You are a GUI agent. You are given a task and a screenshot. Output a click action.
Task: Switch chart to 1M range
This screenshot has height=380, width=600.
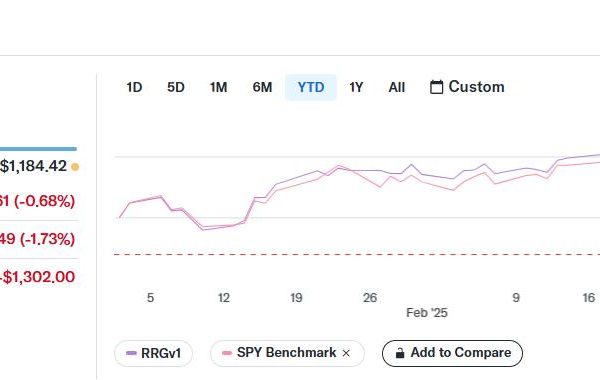pyautogui.click(x=218, y=87)
